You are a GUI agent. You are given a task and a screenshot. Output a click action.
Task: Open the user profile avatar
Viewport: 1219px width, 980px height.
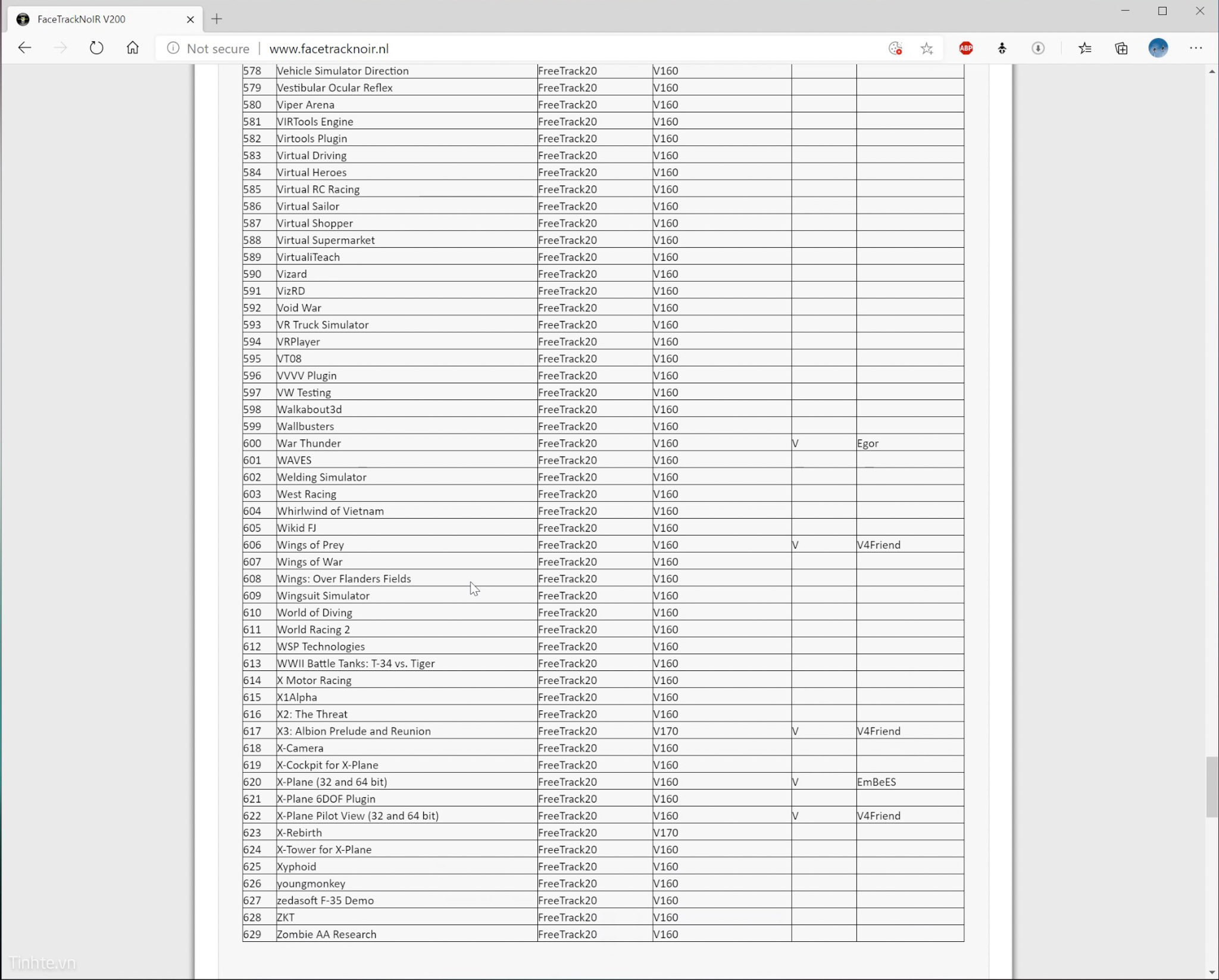click(1158, 48)
